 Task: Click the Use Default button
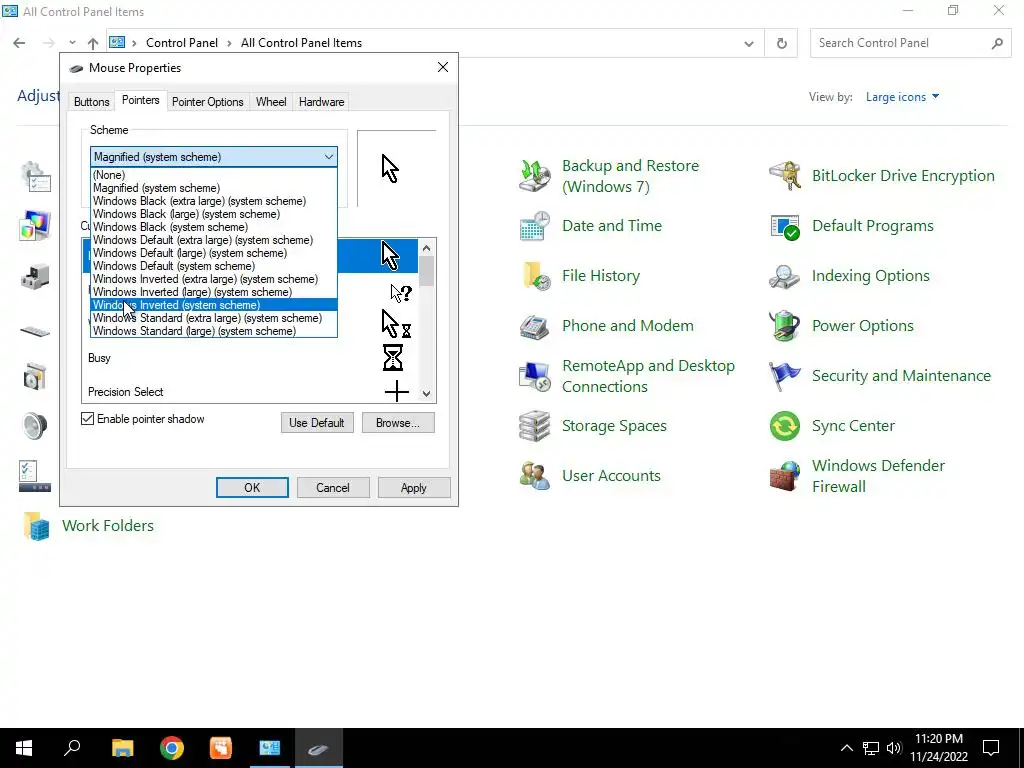[x=317, y=423]
